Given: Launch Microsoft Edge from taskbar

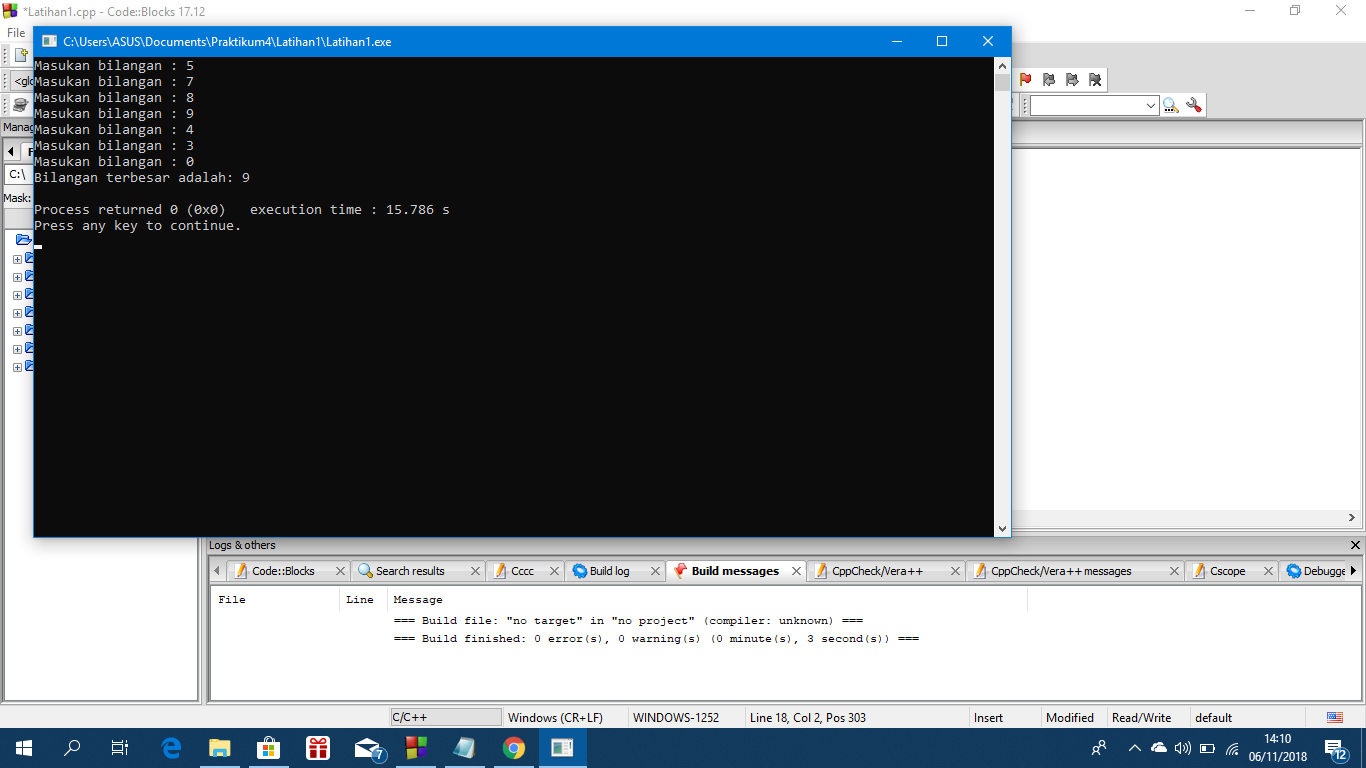Looking at the screenshot, I should tap(171, 748).
